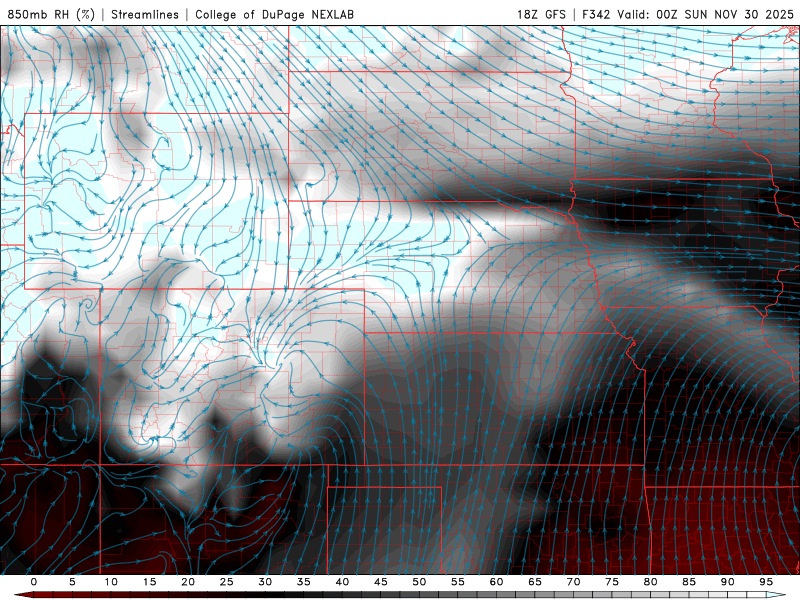Image resolution: width=800 pixels, height=600 pixels.
Task: Click the "5" value on the RH scale
Action: click(72, 582)
